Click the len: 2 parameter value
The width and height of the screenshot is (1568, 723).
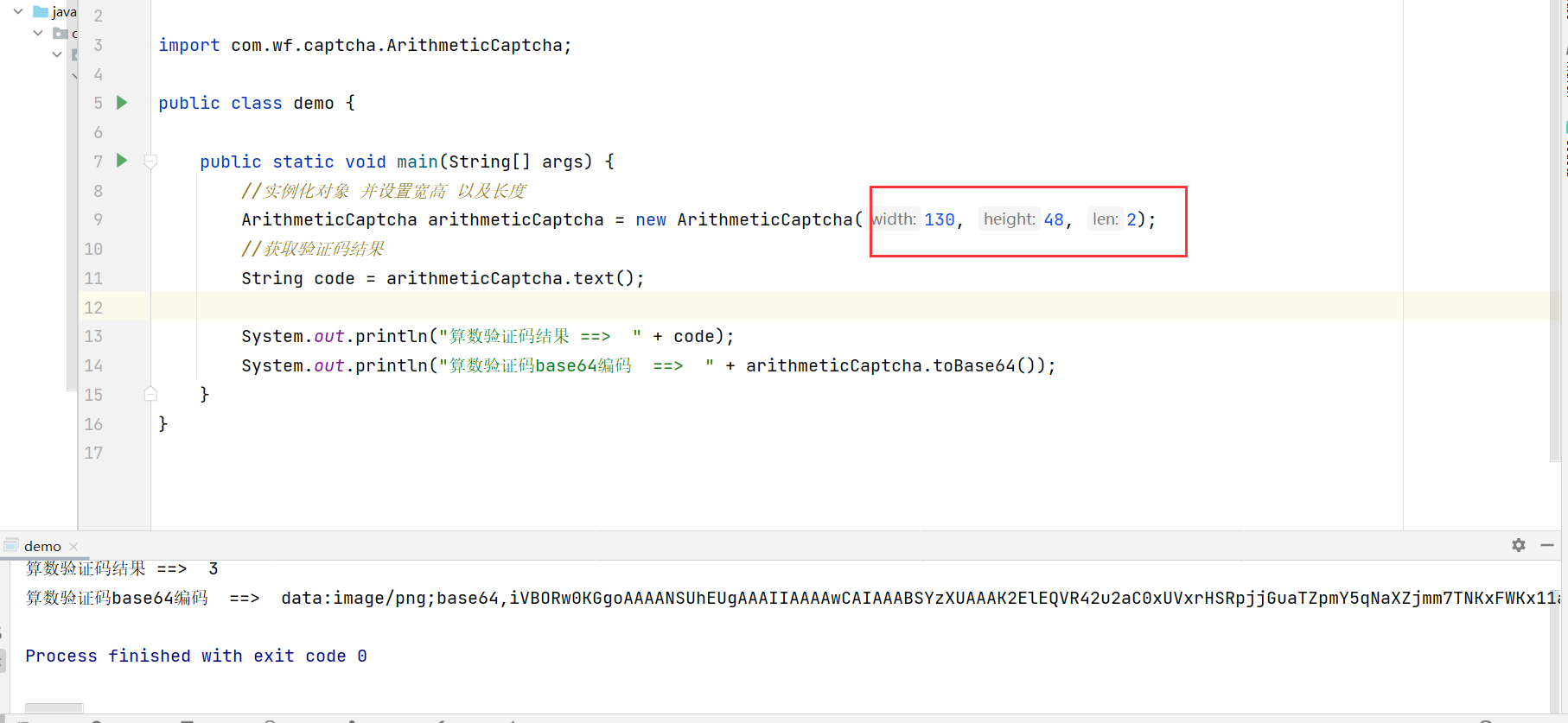[x=1131, y=219]
